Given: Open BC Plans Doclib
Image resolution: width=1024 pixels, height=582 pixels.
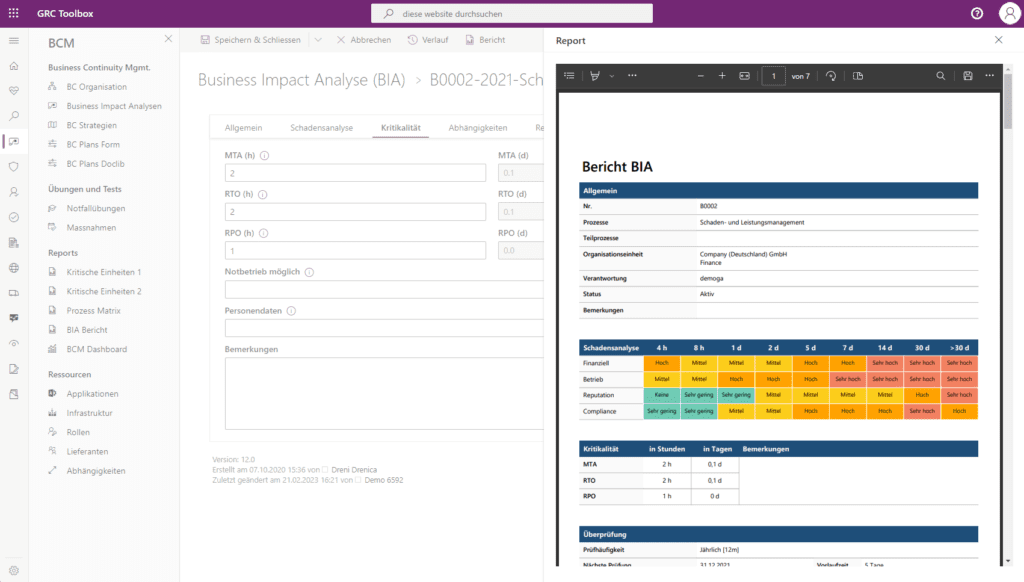Looking at the screenshot, I should click(95, 163).
